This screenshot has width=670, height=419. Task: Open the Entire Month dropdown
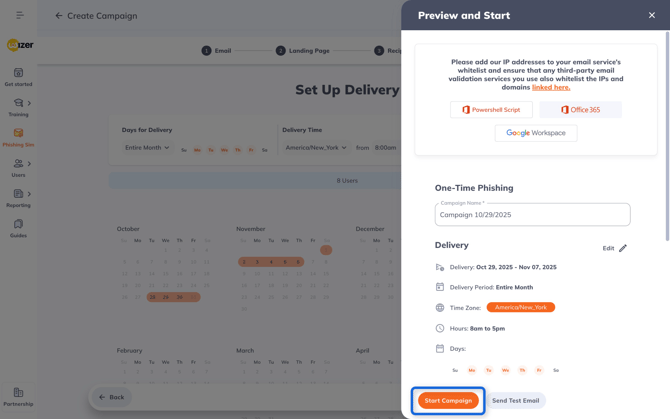coord(147,148)
